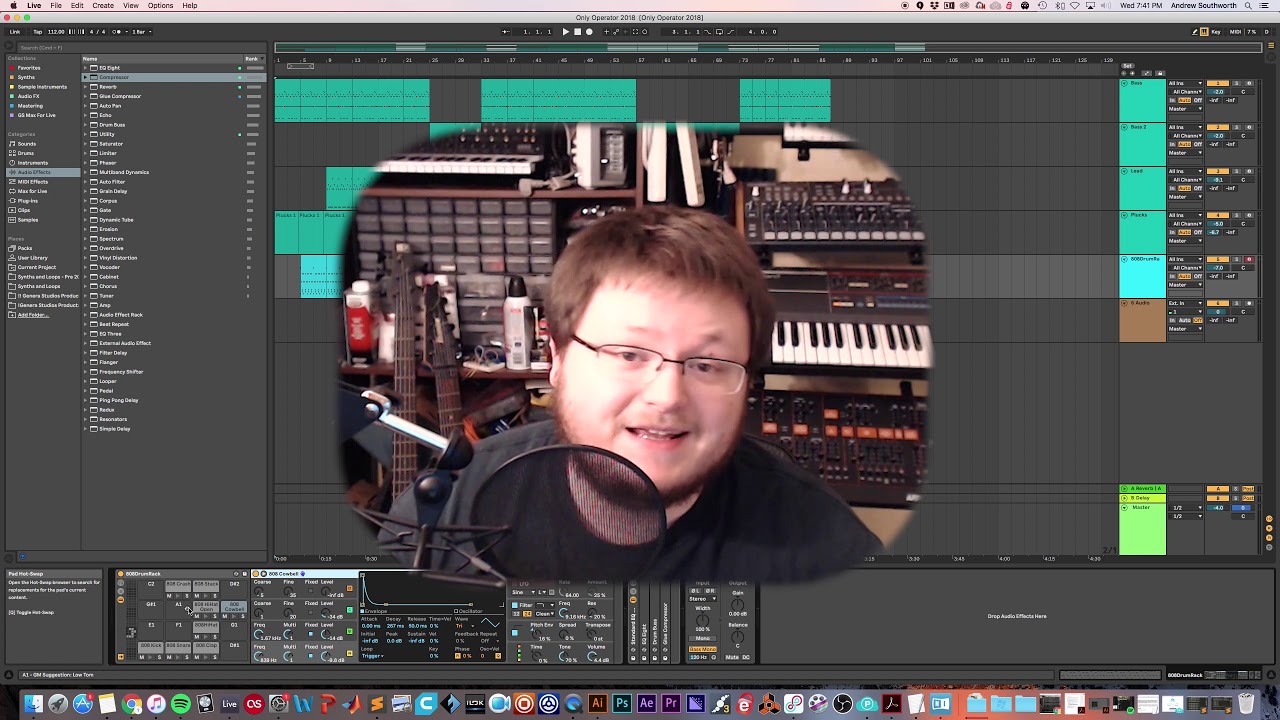Expand the EQ Eight device folder
This screenshot has height=720, width=1280.
(87, 68)
